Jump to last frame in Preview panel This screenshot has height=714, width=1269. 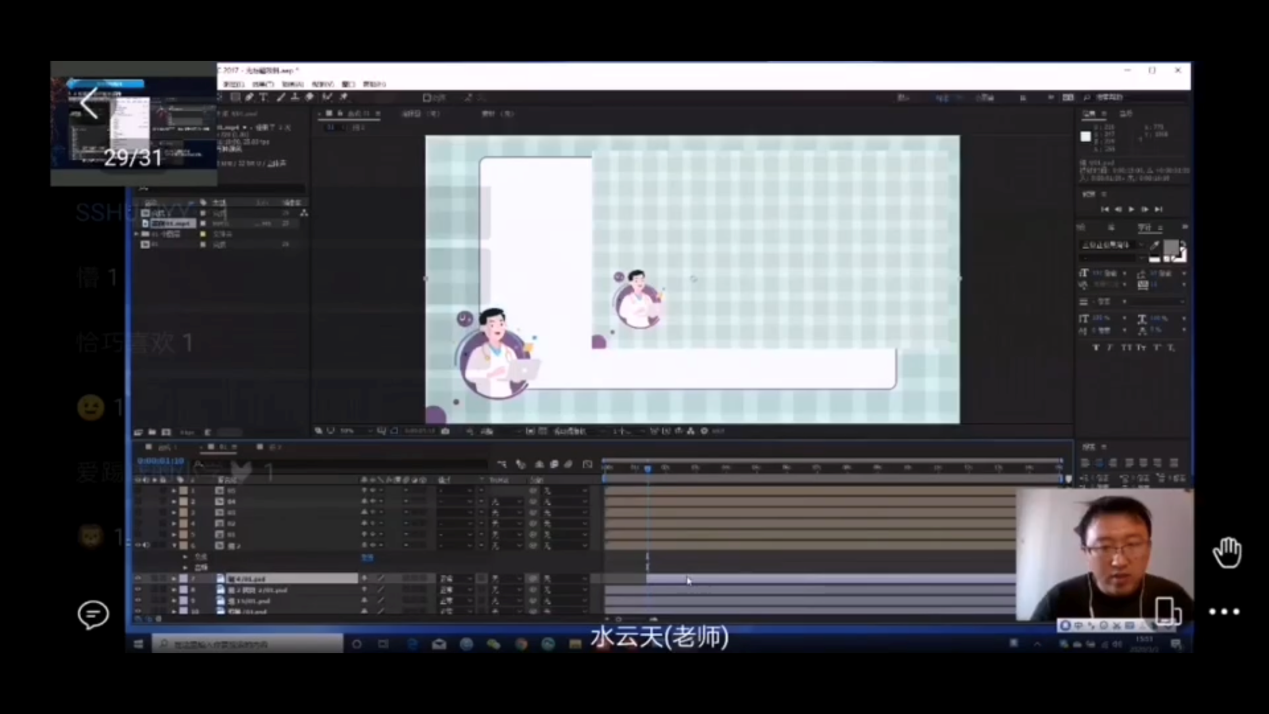point(1158,210)
